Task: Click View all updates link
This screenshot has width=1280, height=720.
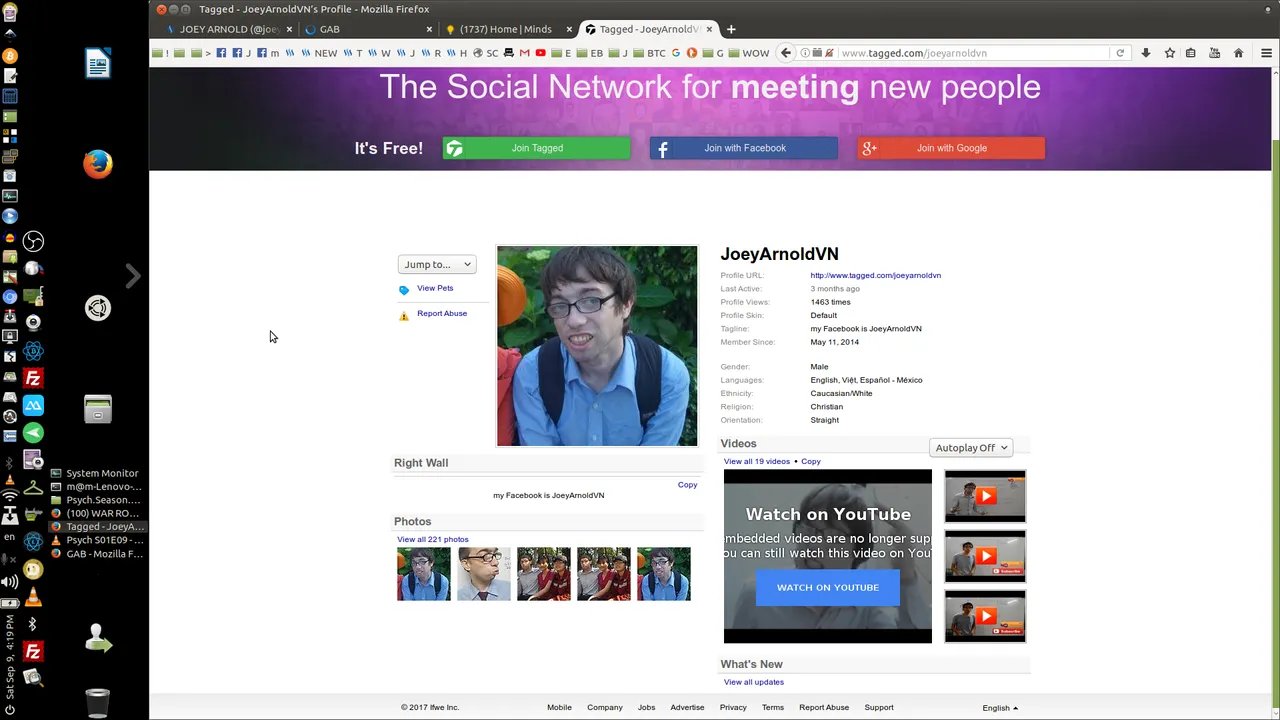Action: (754, 683)
